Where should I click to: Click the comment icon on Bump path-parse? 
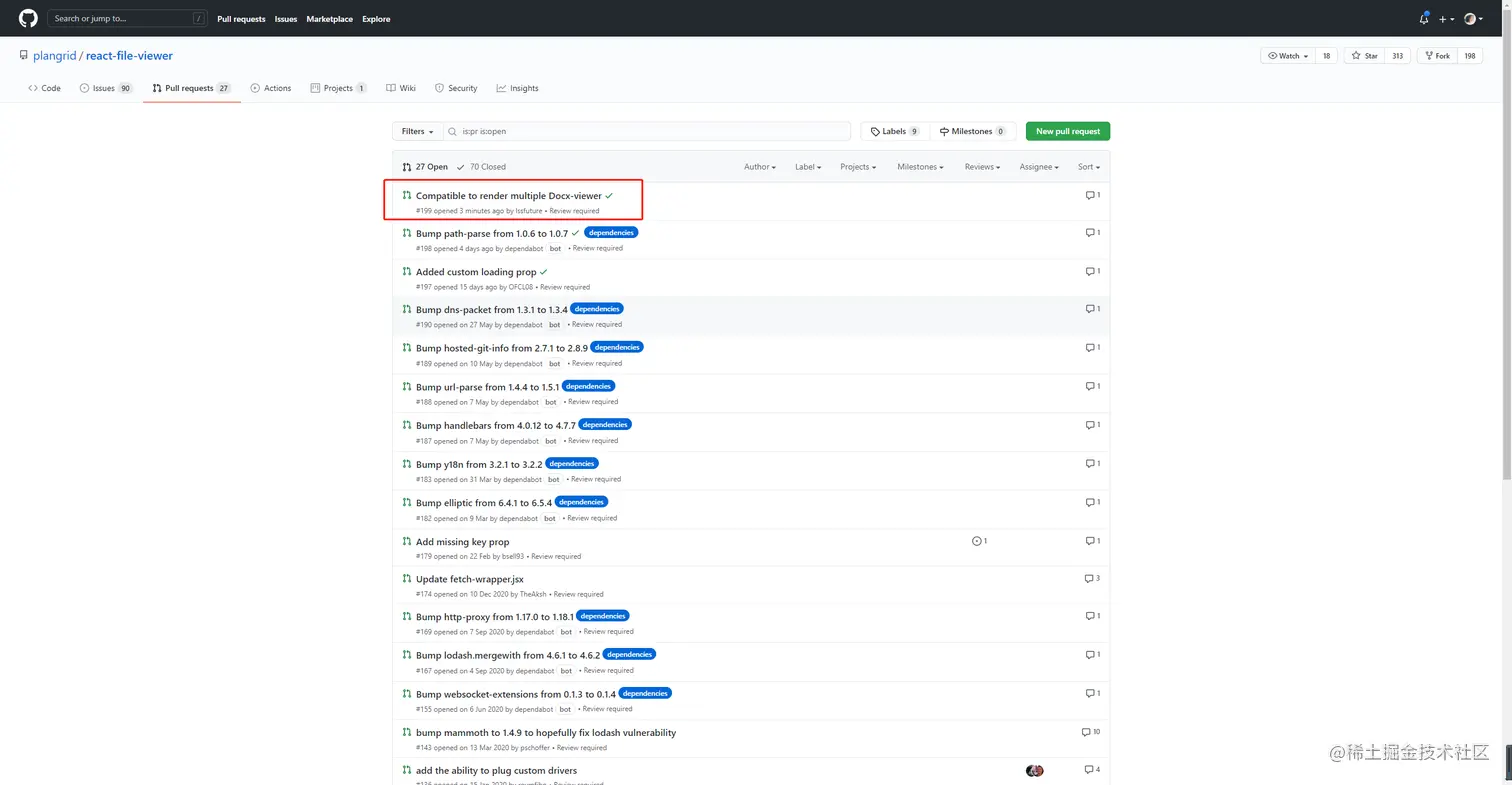1090,232
